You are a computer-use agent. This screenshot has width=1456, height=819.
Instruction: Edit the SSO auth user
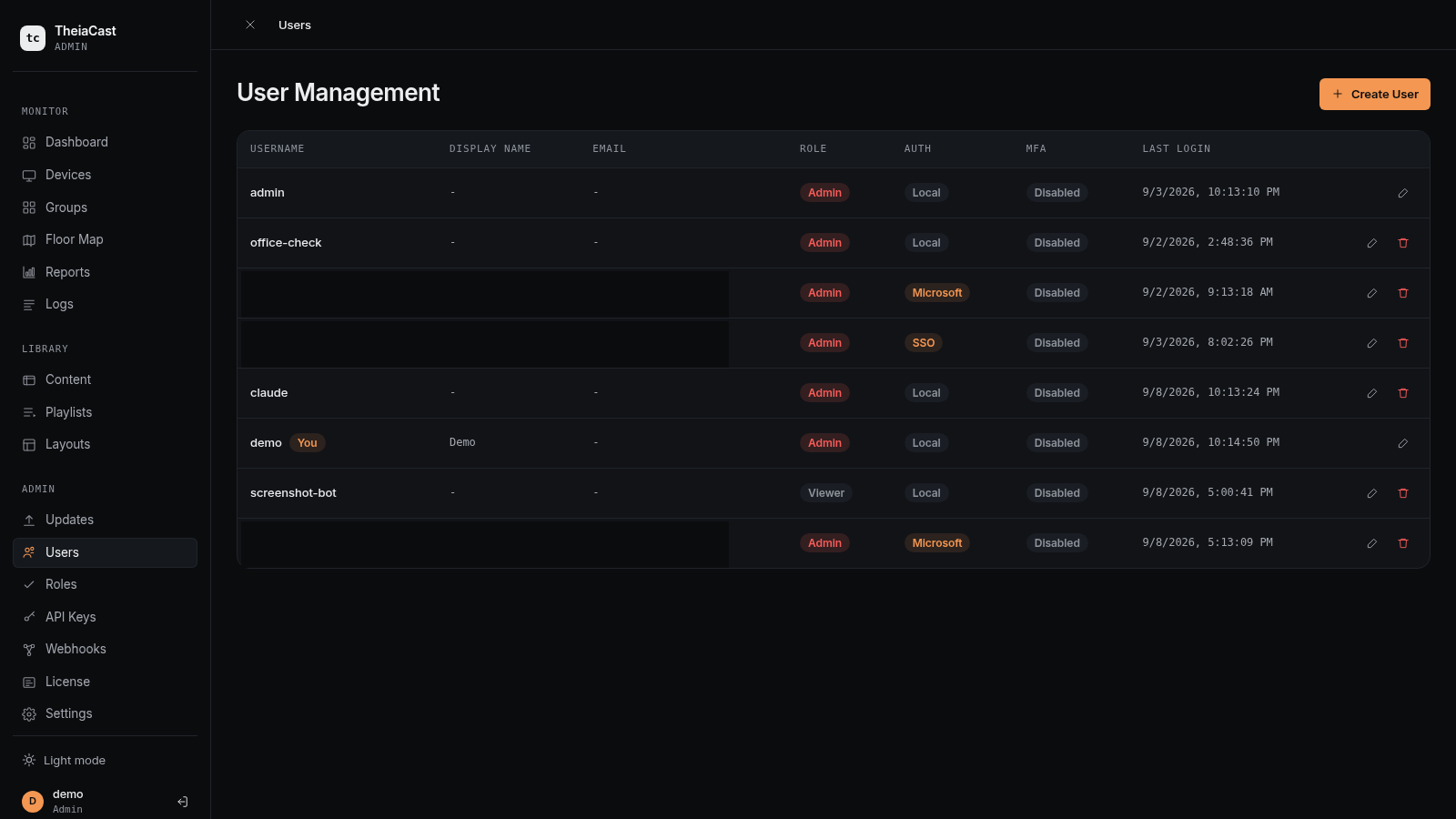(1371, 343)
